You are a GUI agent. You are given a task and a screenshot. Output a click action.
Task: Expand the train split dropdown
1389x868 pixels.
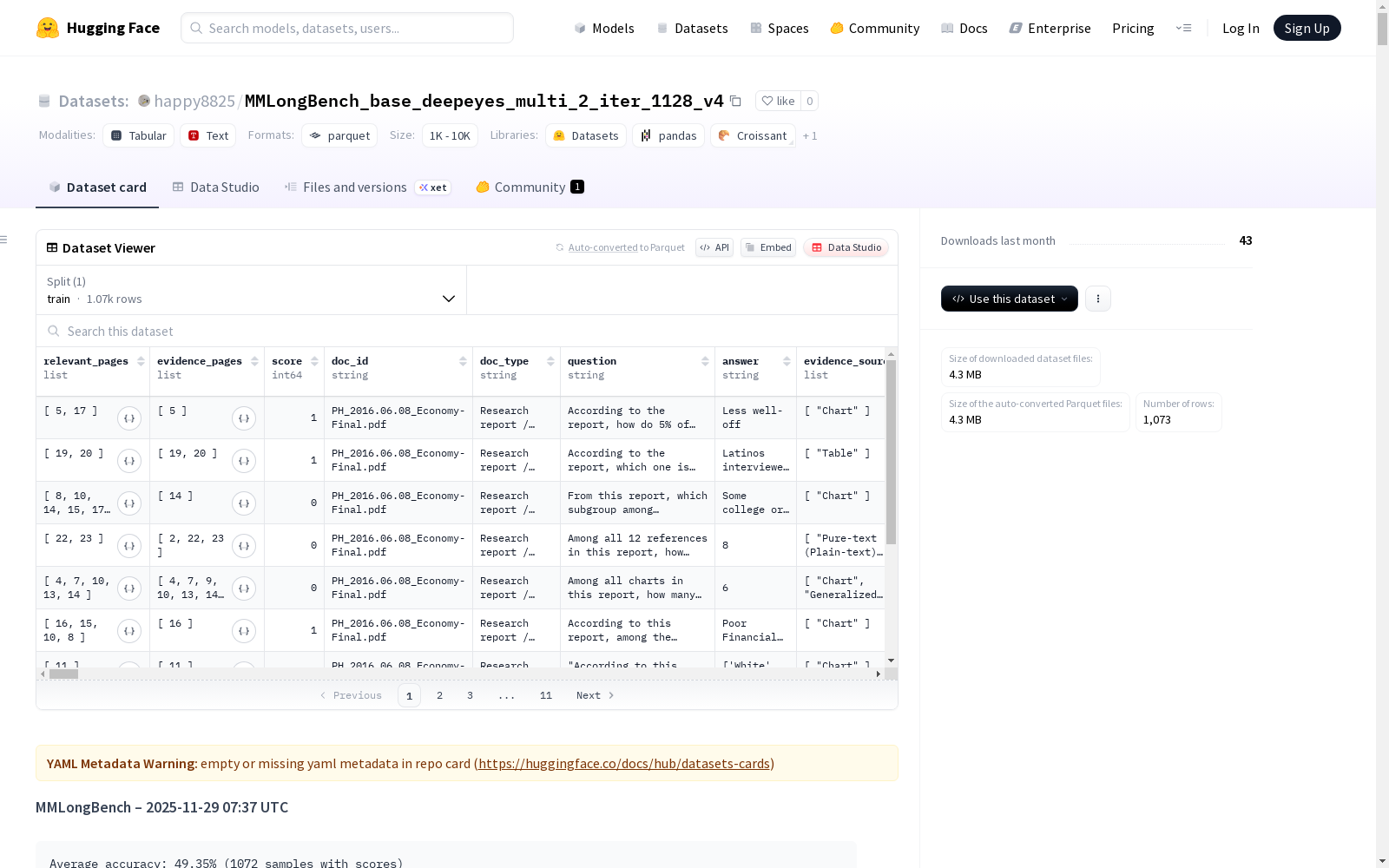[x=252, y=290]
